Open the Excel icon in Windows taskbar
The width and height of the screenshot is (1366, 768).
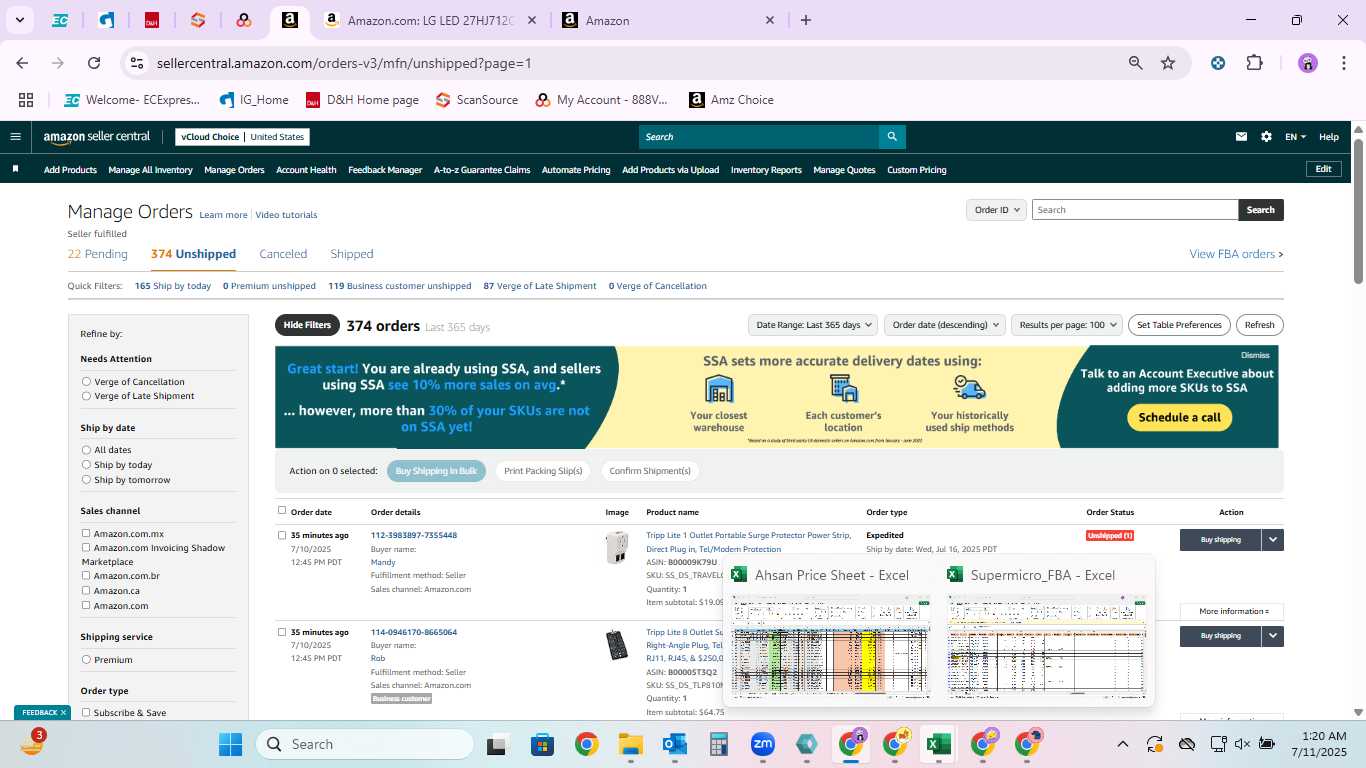(x=938, y=744)
